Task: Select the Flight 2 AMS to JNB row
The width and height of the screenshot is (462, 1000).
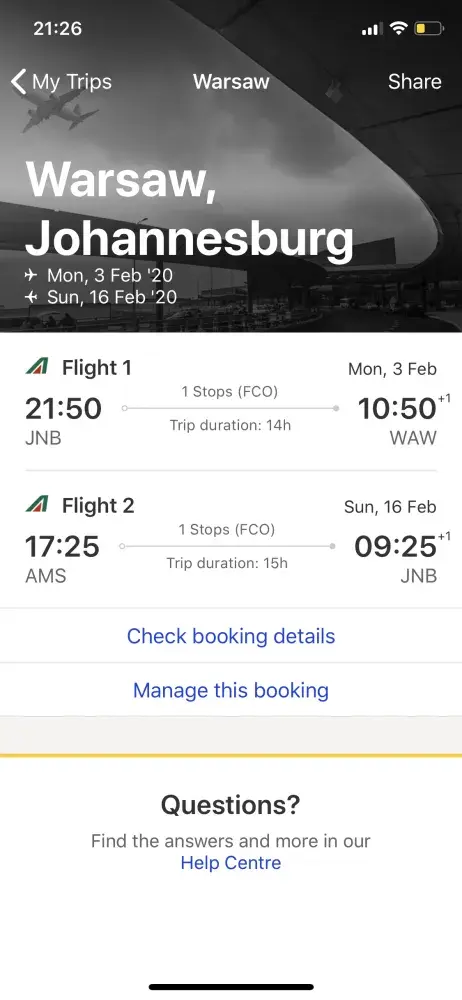Action: click(x=231, y=540)
